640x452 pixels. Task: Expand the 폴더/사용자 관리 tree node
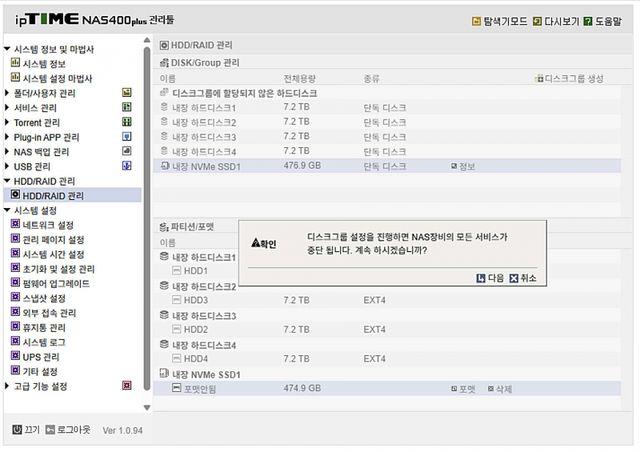8,93
